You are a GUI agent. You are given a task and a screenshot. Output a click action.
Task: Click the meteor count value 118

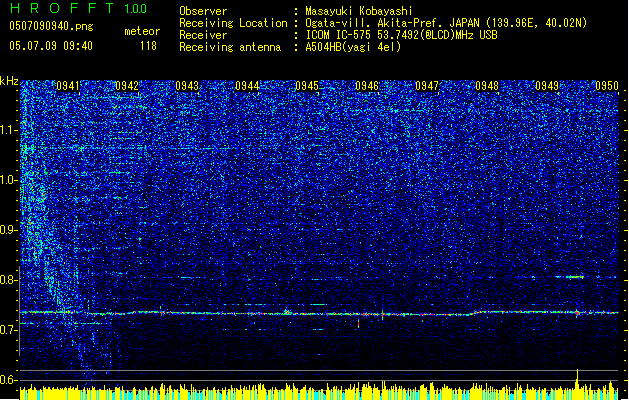148,46
